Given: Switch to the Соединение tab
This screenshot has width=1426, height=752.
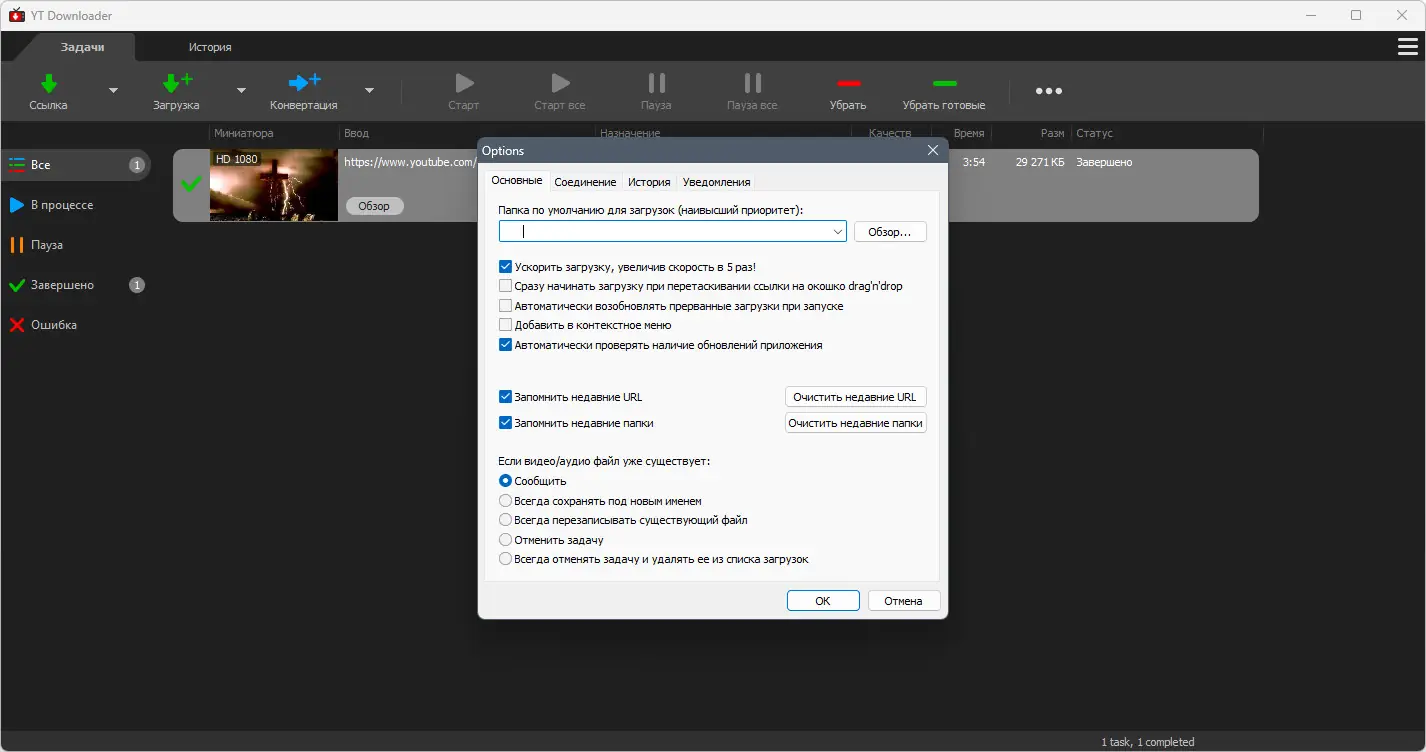Looking at the screenshot, I should [584, 182].
